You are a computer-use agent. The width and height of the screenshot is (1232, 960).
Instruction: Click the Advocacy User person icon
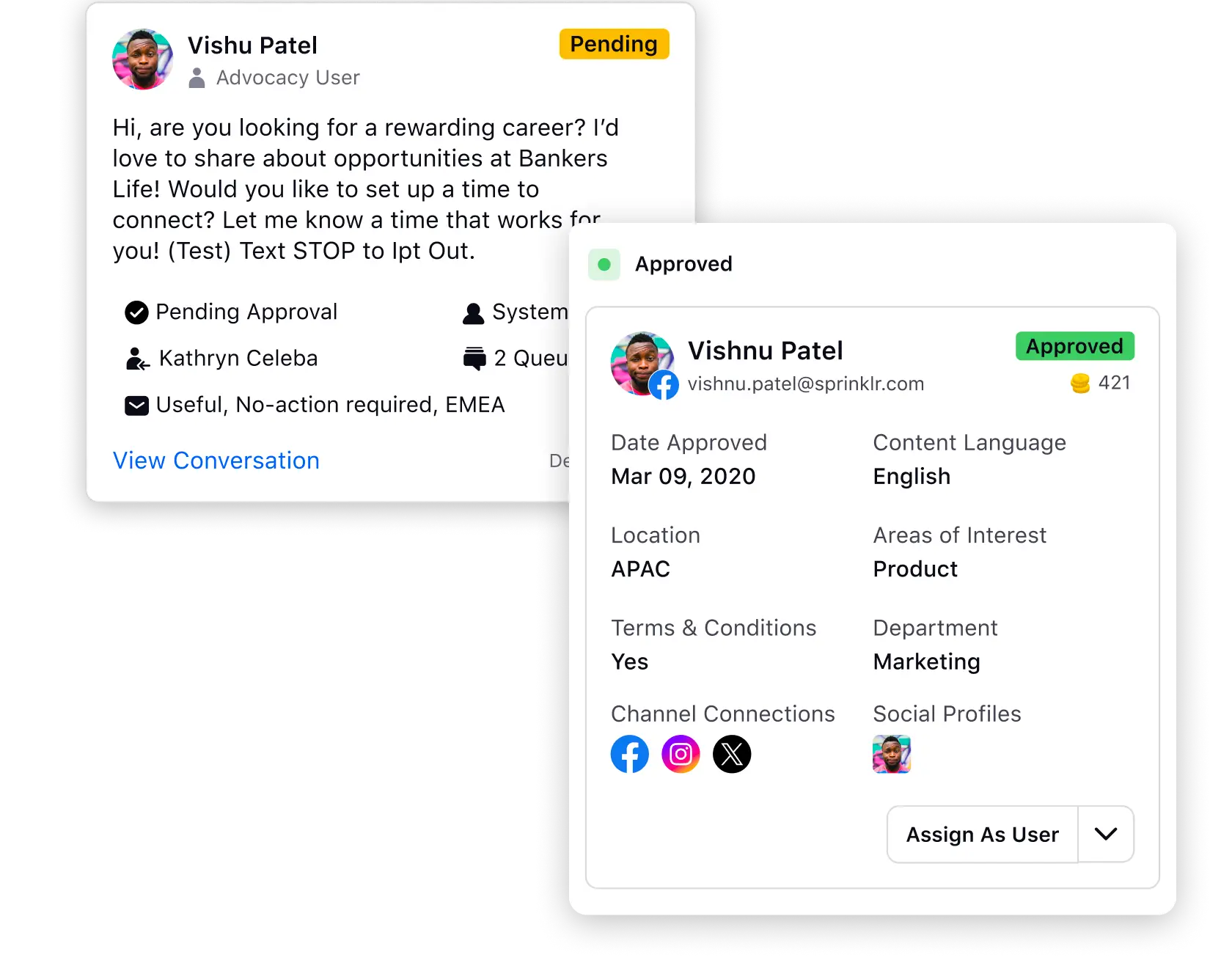(197, 78)
